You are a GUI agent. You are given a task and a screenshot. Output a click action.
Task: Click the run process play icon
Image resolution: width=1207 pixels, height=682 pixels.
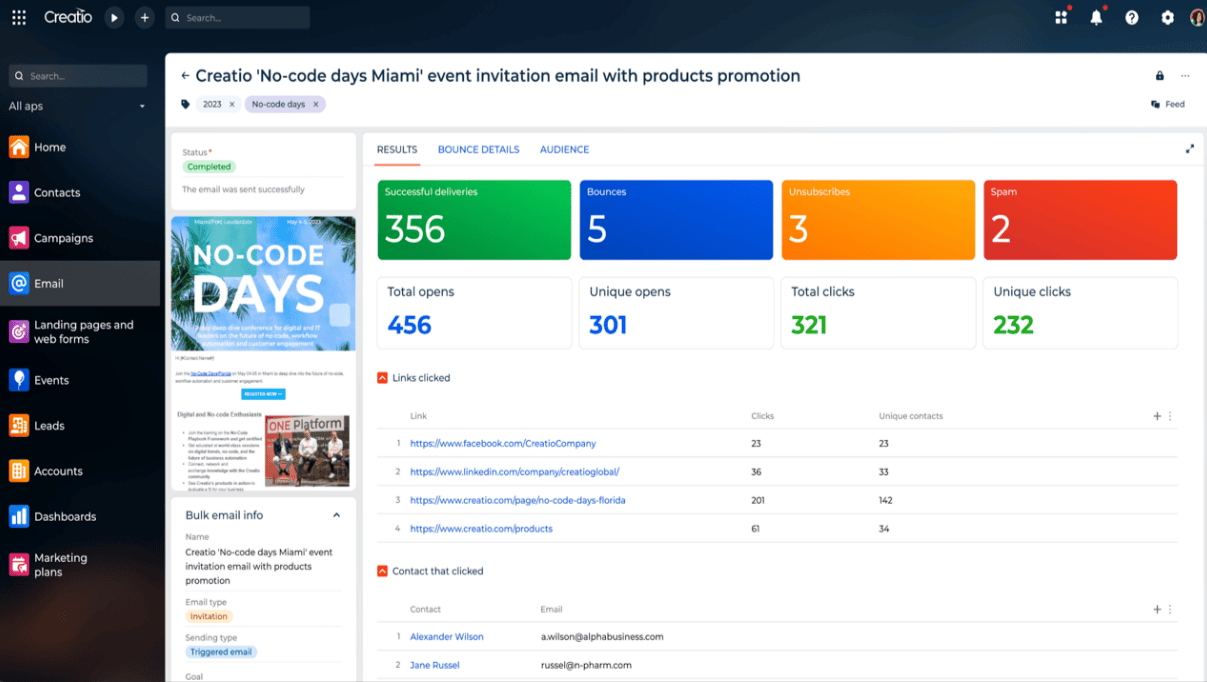(x=115, y=18)
